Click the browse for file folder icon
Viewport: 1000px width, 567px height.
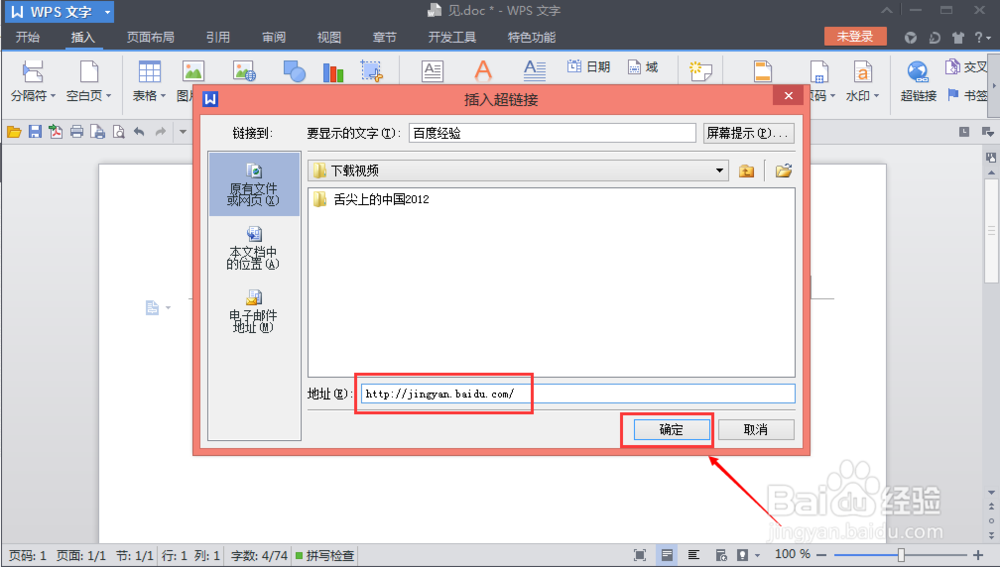(784, 171)
